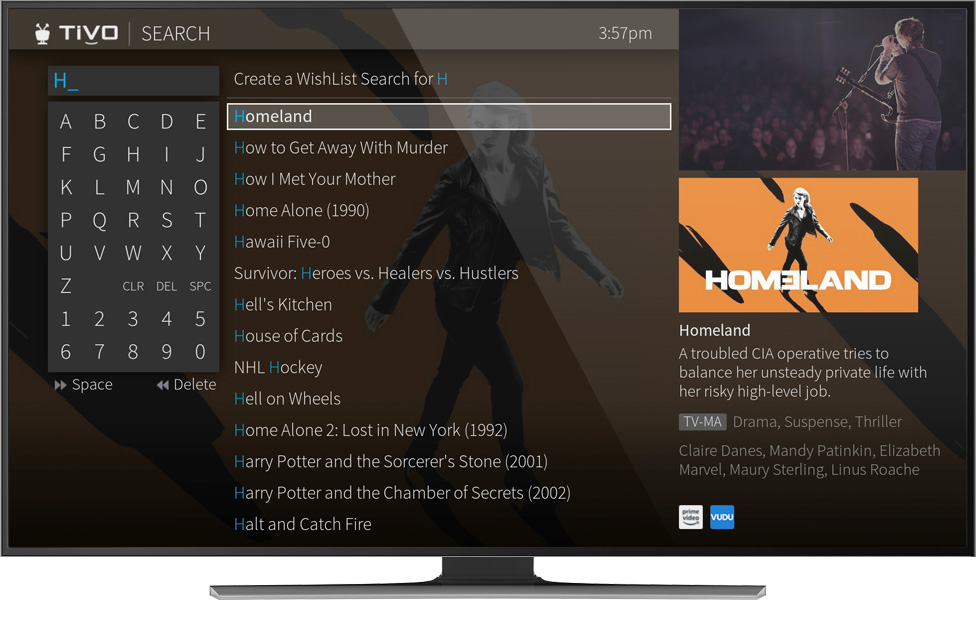Viewport: 976px width, 624px height.
Task: Click letter D on keyboard grid
Action: click(167, 121)
